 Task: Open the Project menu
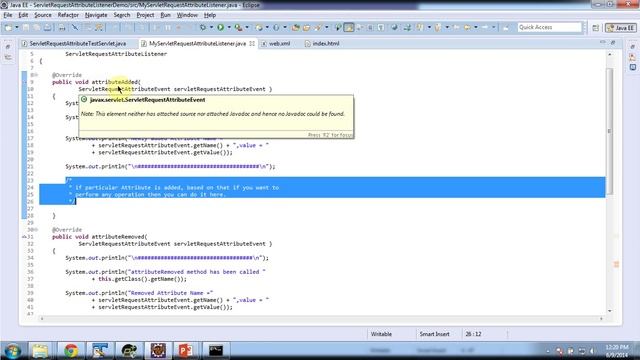(145, 15)
